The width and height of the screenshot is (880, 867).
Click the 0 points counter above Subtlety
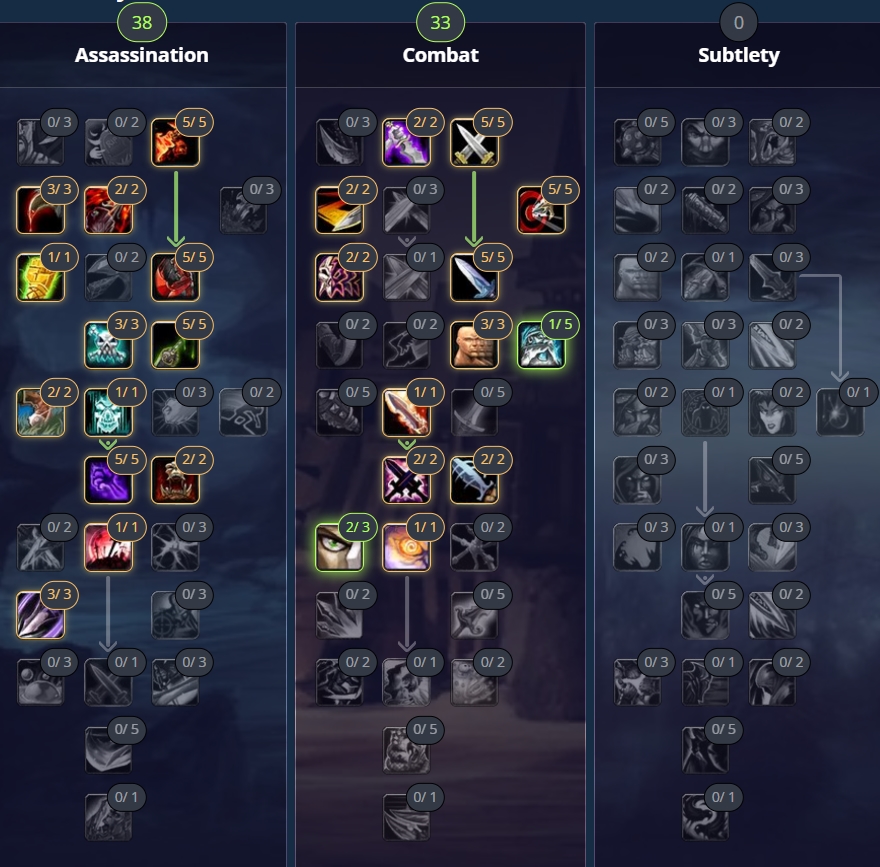739,22
